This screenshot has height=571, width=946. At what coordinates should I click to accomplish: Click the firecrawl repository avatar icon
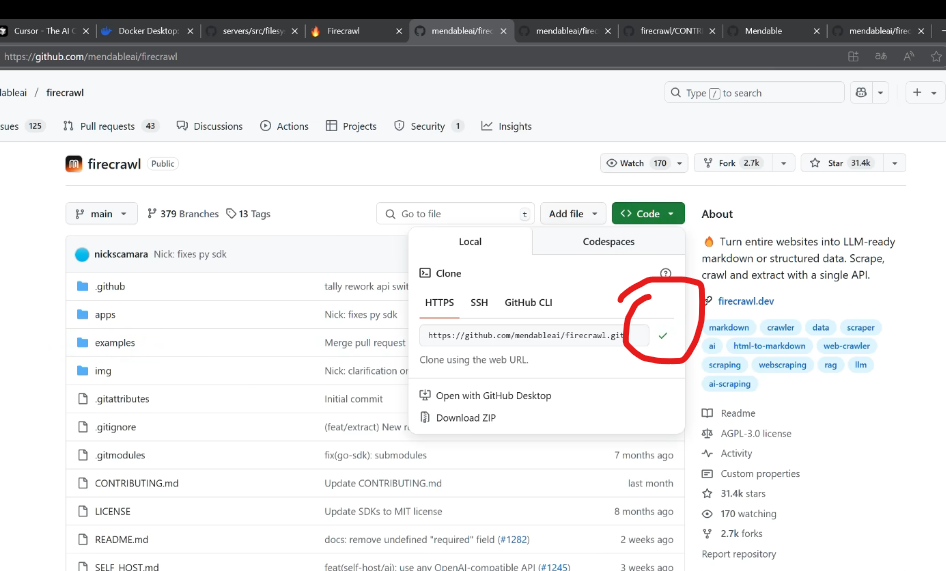[x=74, y=164]
